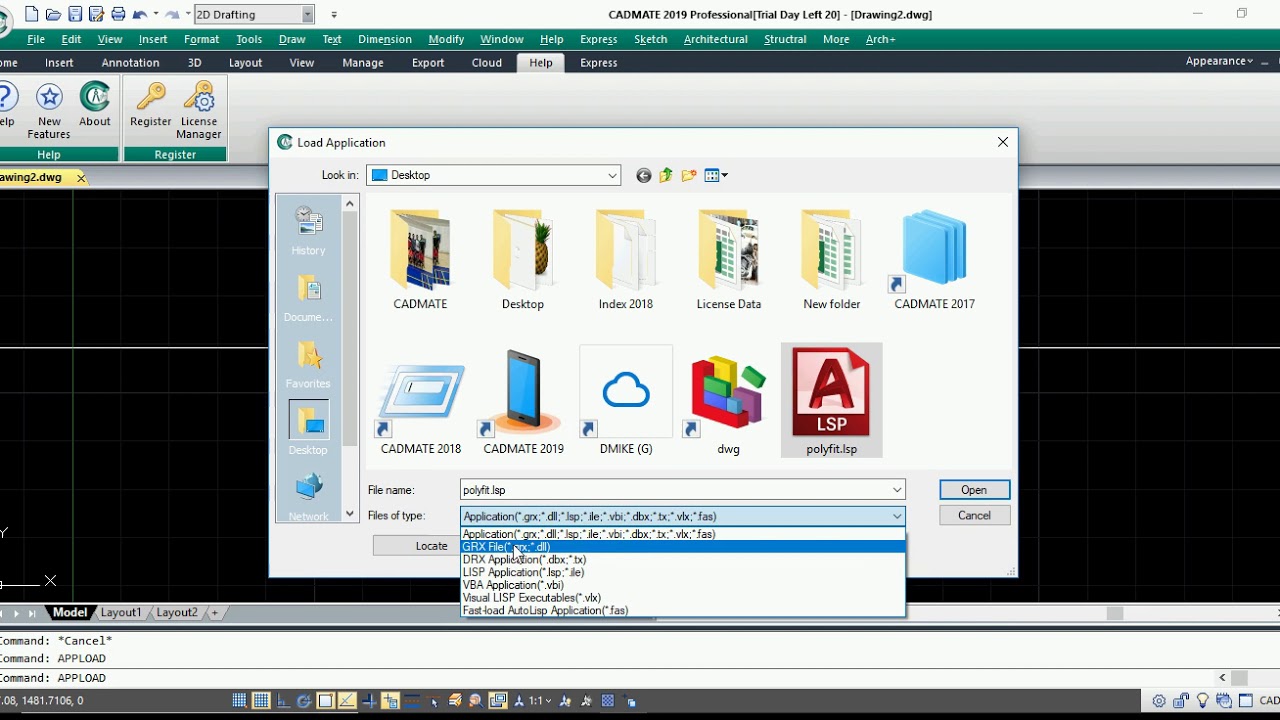Image resolution: width=1280 pixels, height=720 pixels.
Task: Expand the File name dropdown arrow
Action: point(897,490)
